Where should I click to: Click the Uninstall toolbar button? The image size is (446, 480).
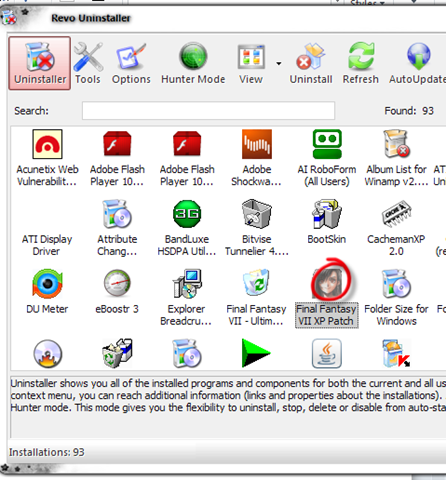[311, 63]
